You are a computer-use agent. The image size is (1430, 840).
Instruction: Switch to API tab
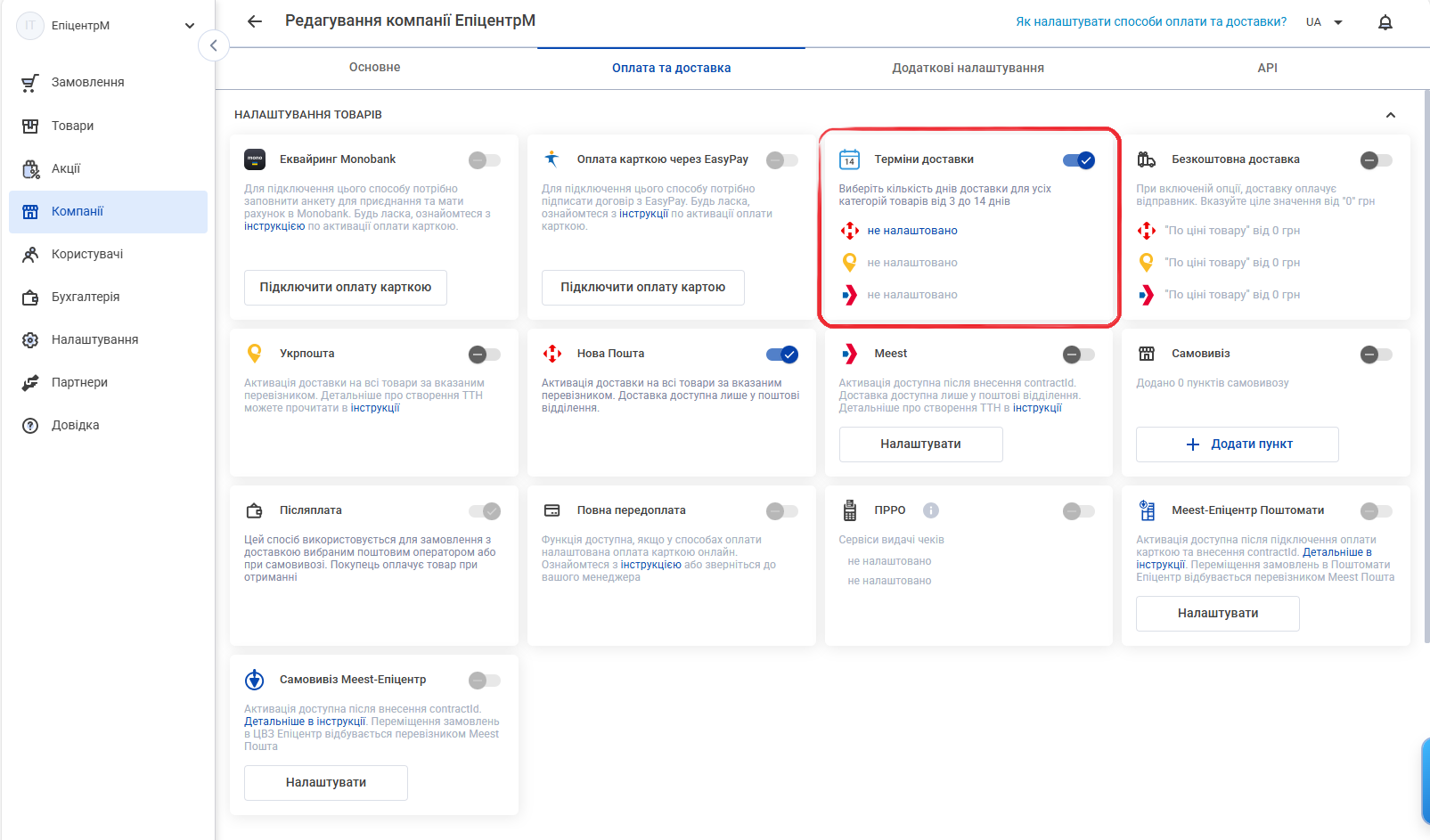(x=1267, y=68)
